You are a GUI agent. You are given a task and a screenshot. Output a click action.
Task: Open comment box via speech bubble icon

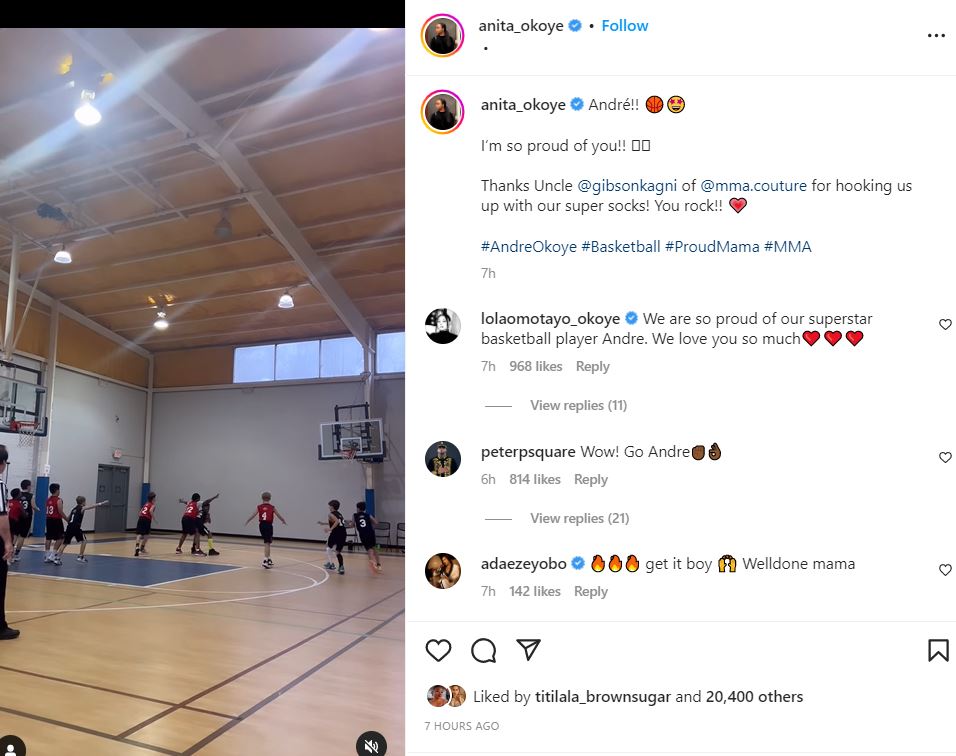tap(483, 650)
